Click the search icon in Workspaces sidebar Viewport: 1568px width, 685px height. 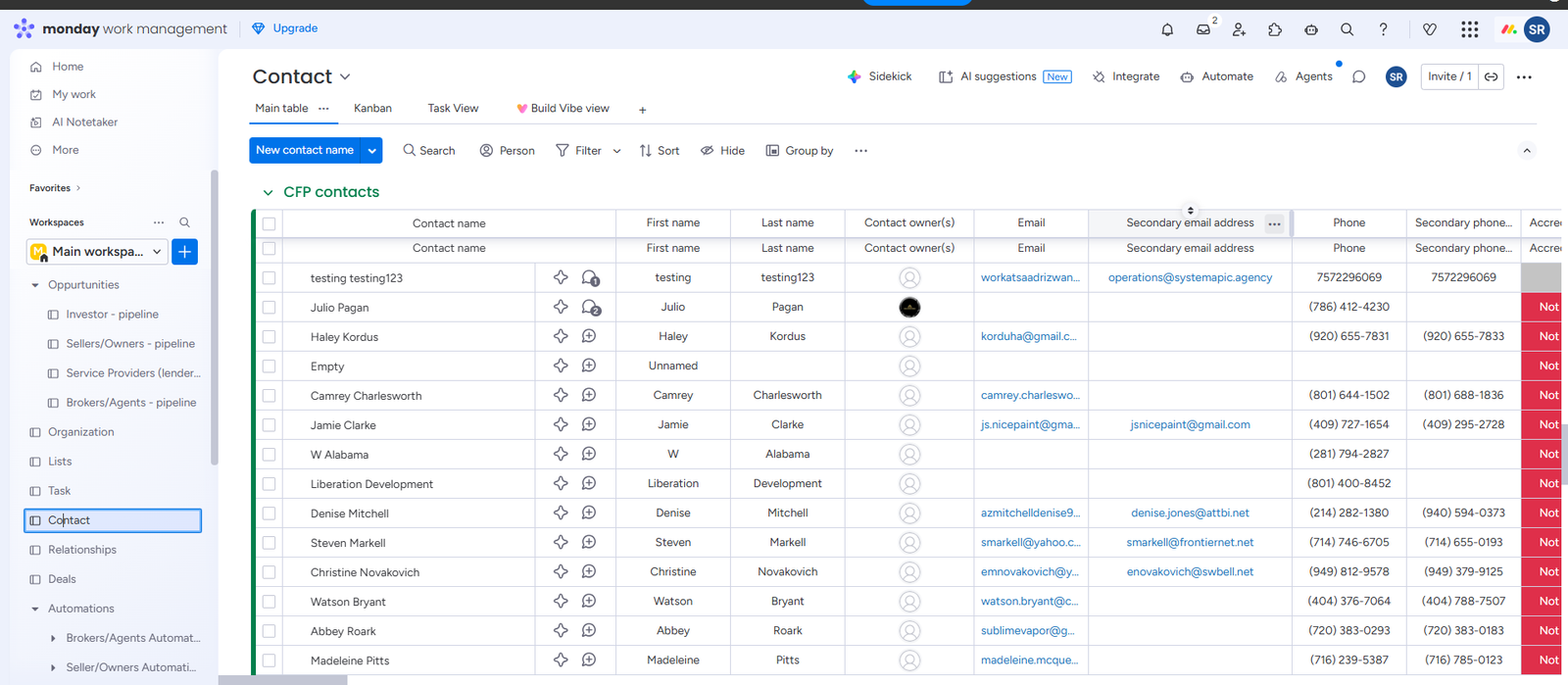click(184, 222)
